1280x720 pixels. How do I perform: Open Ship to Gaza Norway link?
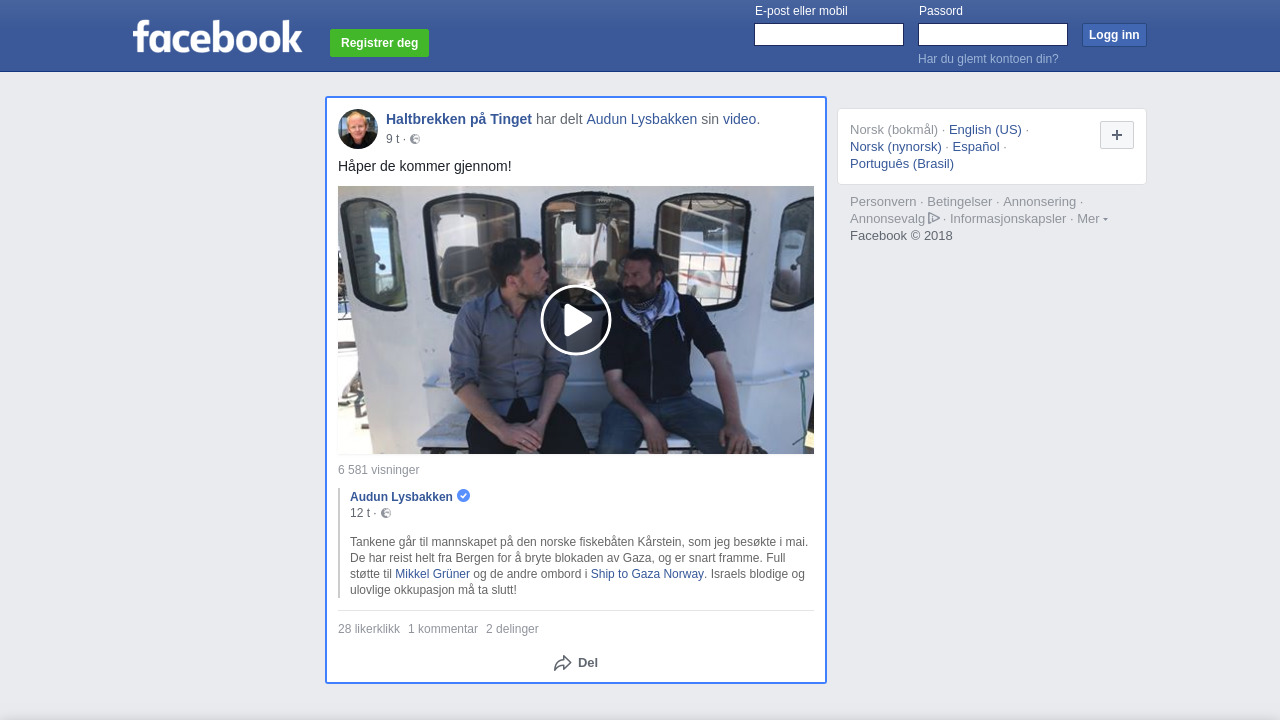pyautogui.click(x=647, y=574)
